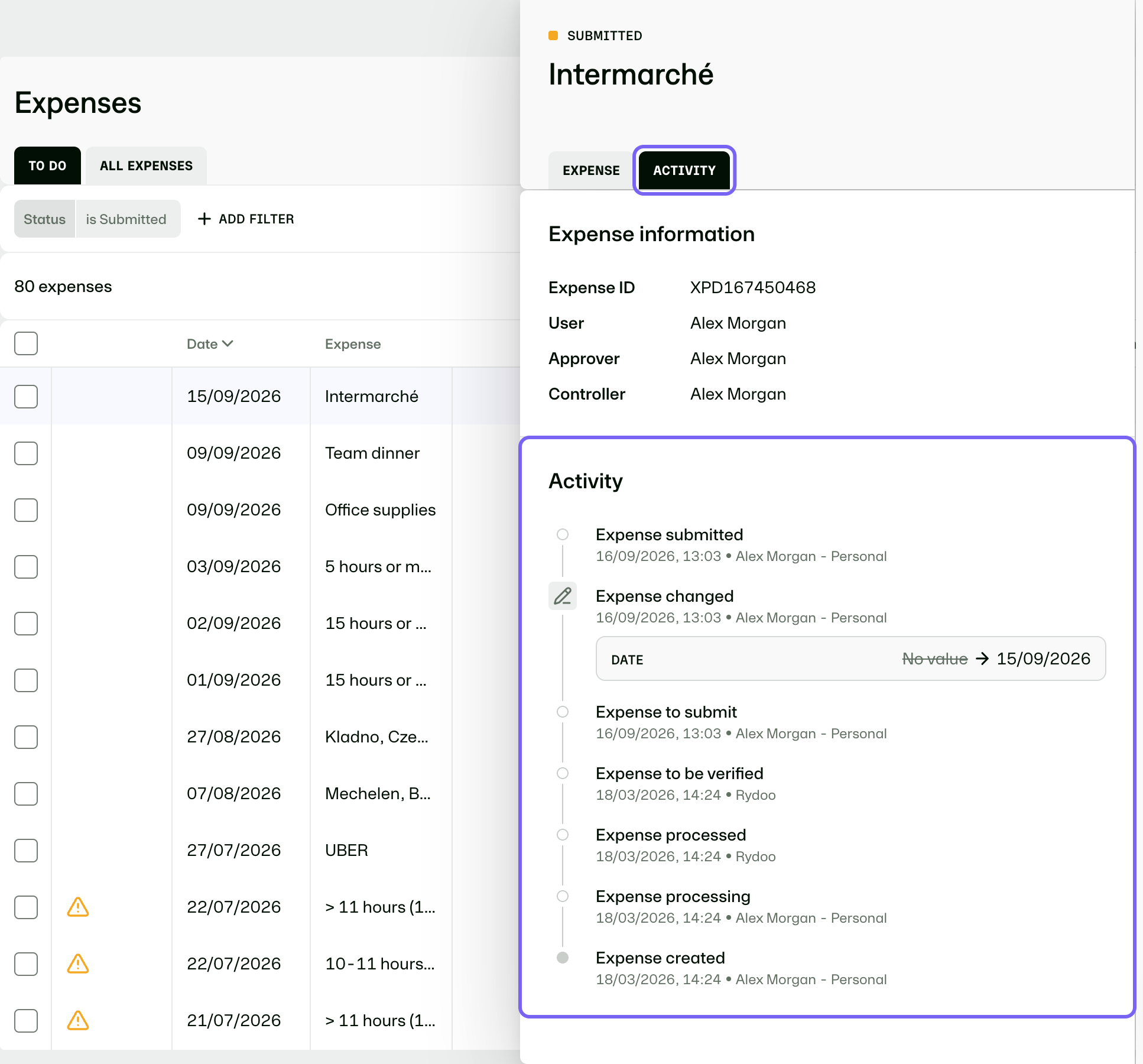Open the Status filter field

45,219
